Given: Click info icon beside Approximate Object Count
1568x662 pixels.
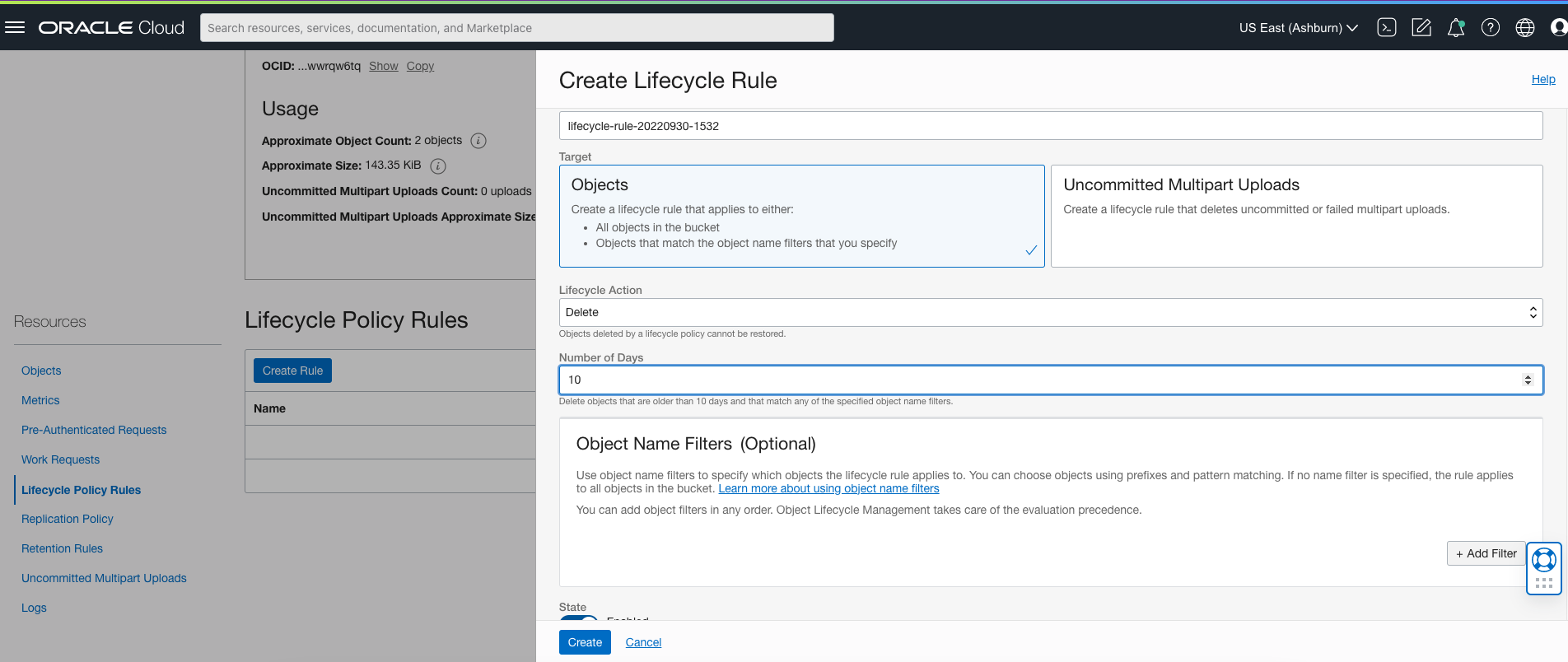Looking at the screenshot, I should [x=478, y=141].
